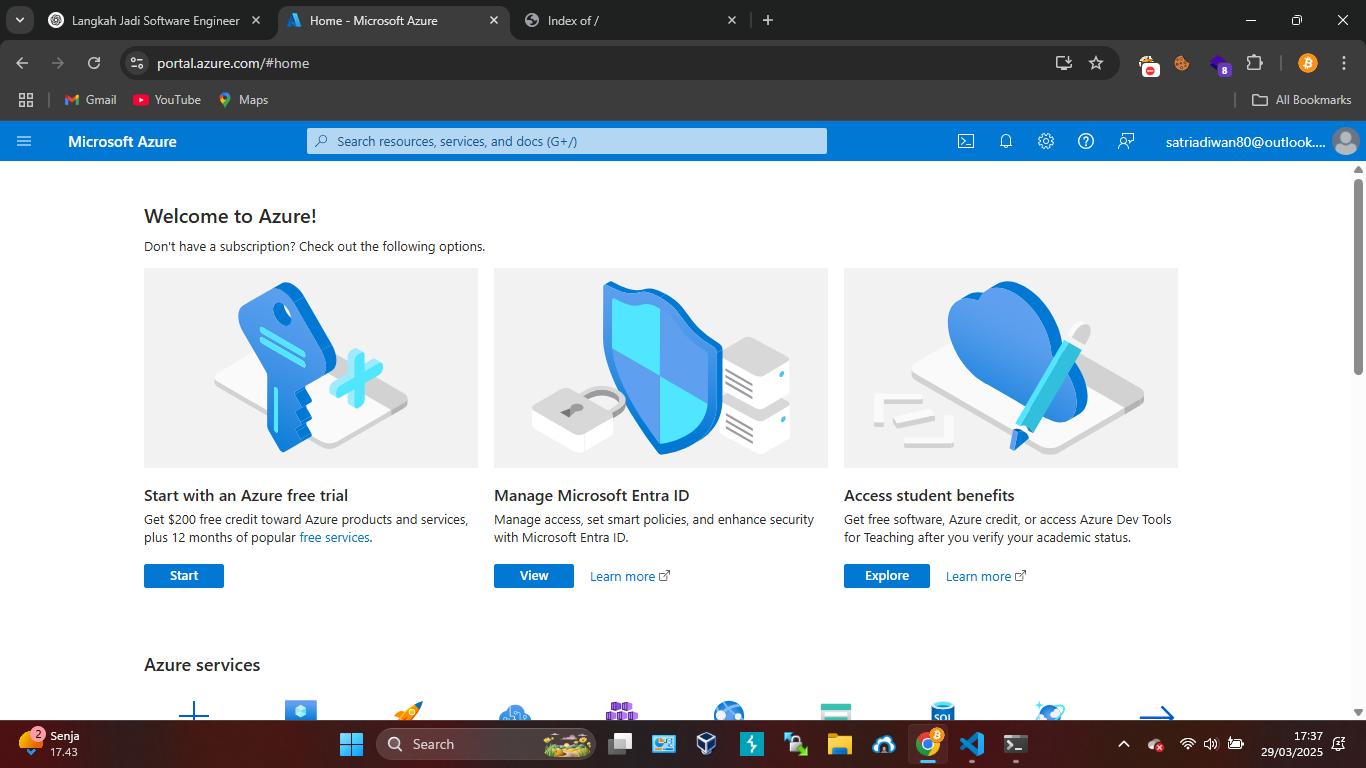1366x768 pixels.
Task: Open the Maps bookmark
Action: point(243,100)
